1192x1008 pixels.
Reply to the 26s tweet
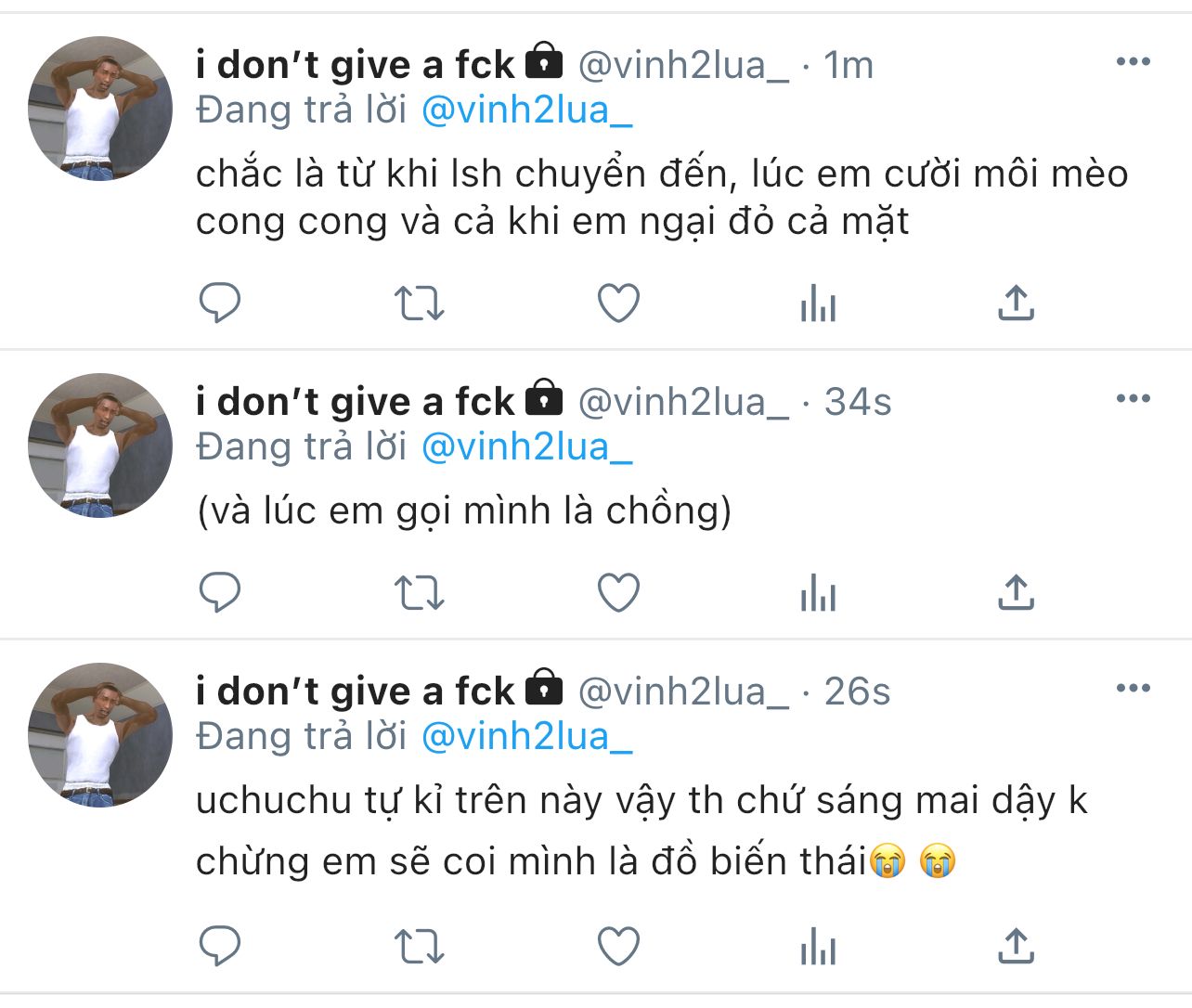(x=220, y=946)
